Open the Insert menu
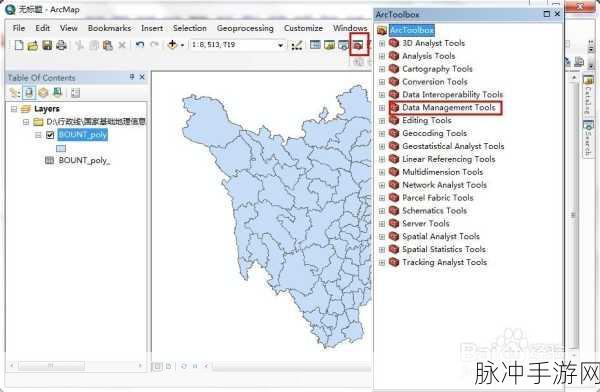 tap(152, 28)
